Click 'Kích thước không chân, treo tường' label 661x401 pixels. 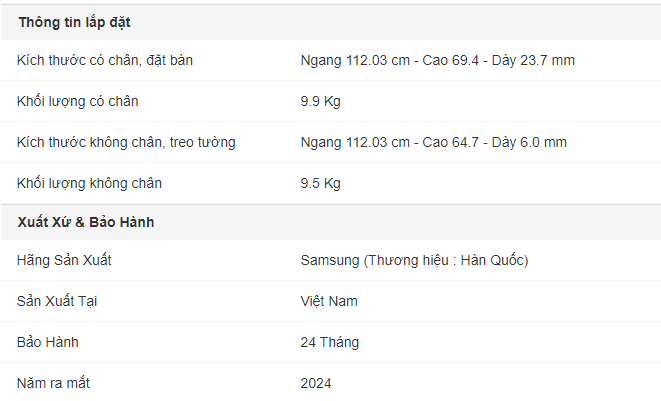pyautogui.click(x=126, y=143)
